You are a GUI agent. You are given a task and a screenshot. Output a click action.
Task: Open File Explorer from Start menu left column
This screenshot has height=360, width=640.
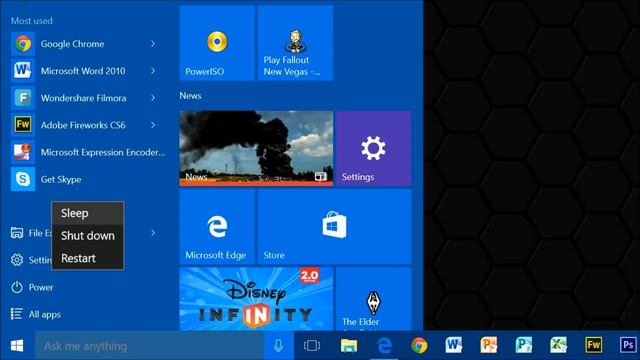pyautogui.click(x=31, y=233)
